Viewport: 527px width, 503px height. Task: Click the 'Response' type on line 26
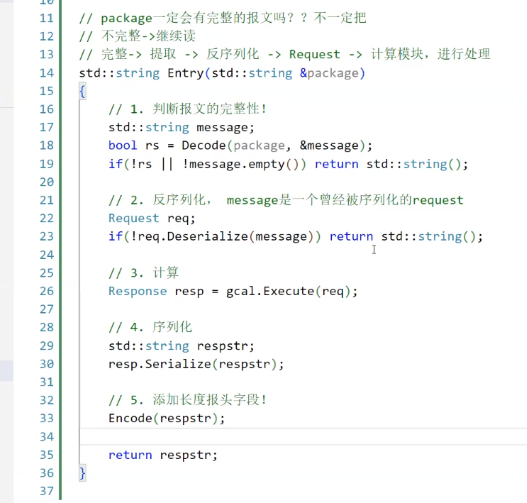tap(137, 291)
